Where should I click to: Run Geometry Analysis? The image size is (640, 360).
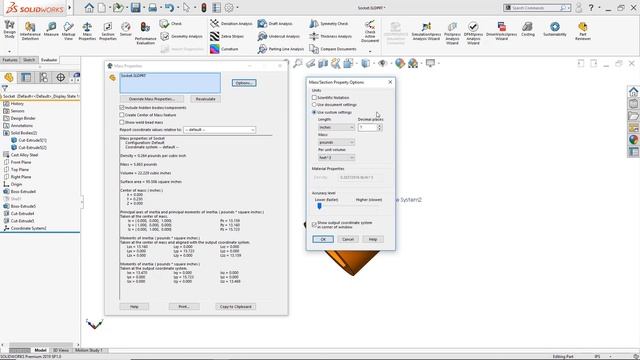(x=181, y=36)
